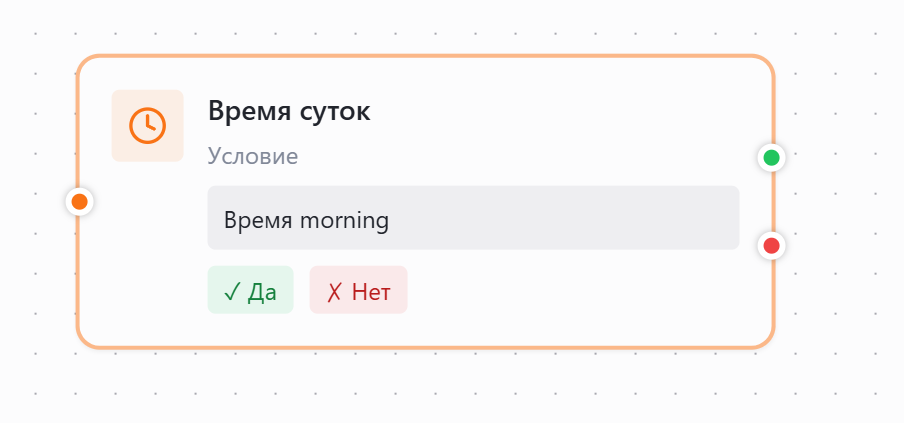Click the light orange tile behind the clock
This screenshot has height=423, width=904.
click(123, 101)
